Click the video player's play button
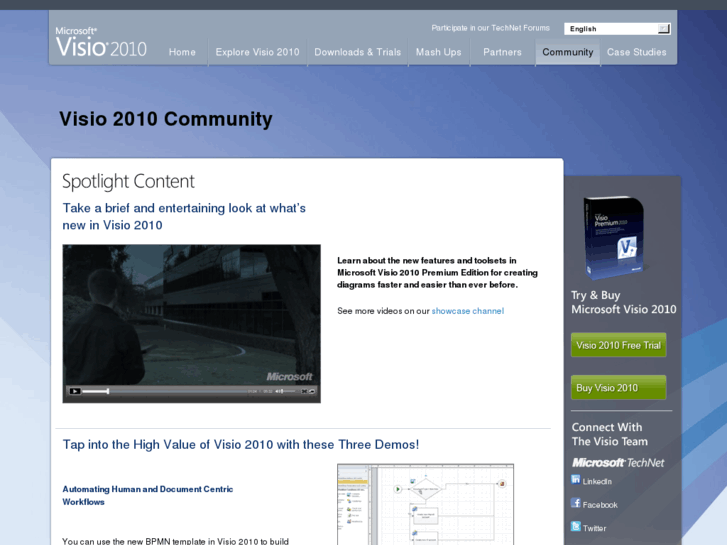 75,391
